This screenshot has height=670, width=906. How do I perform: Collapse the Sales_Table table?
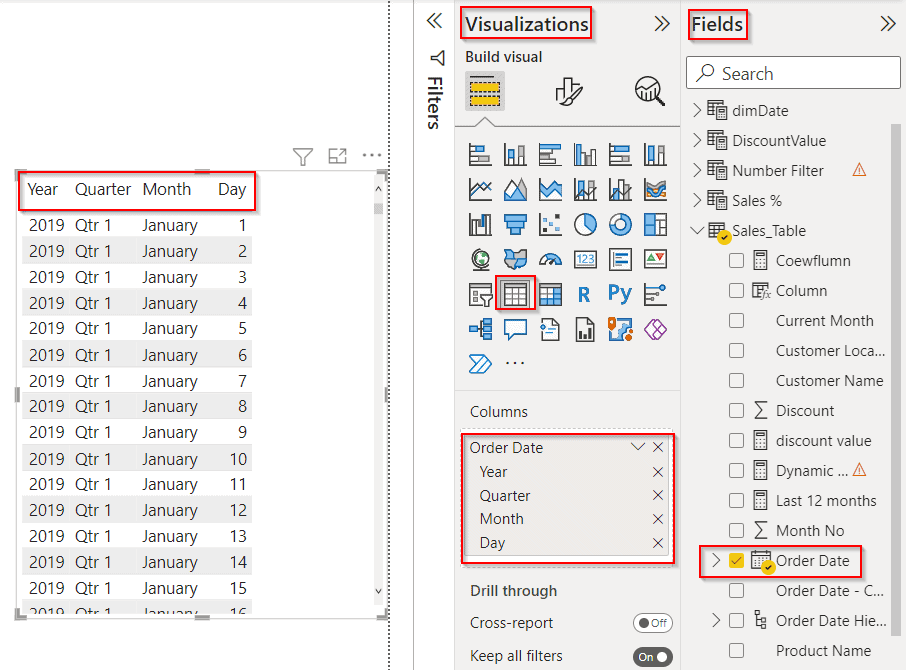(697, 230)
